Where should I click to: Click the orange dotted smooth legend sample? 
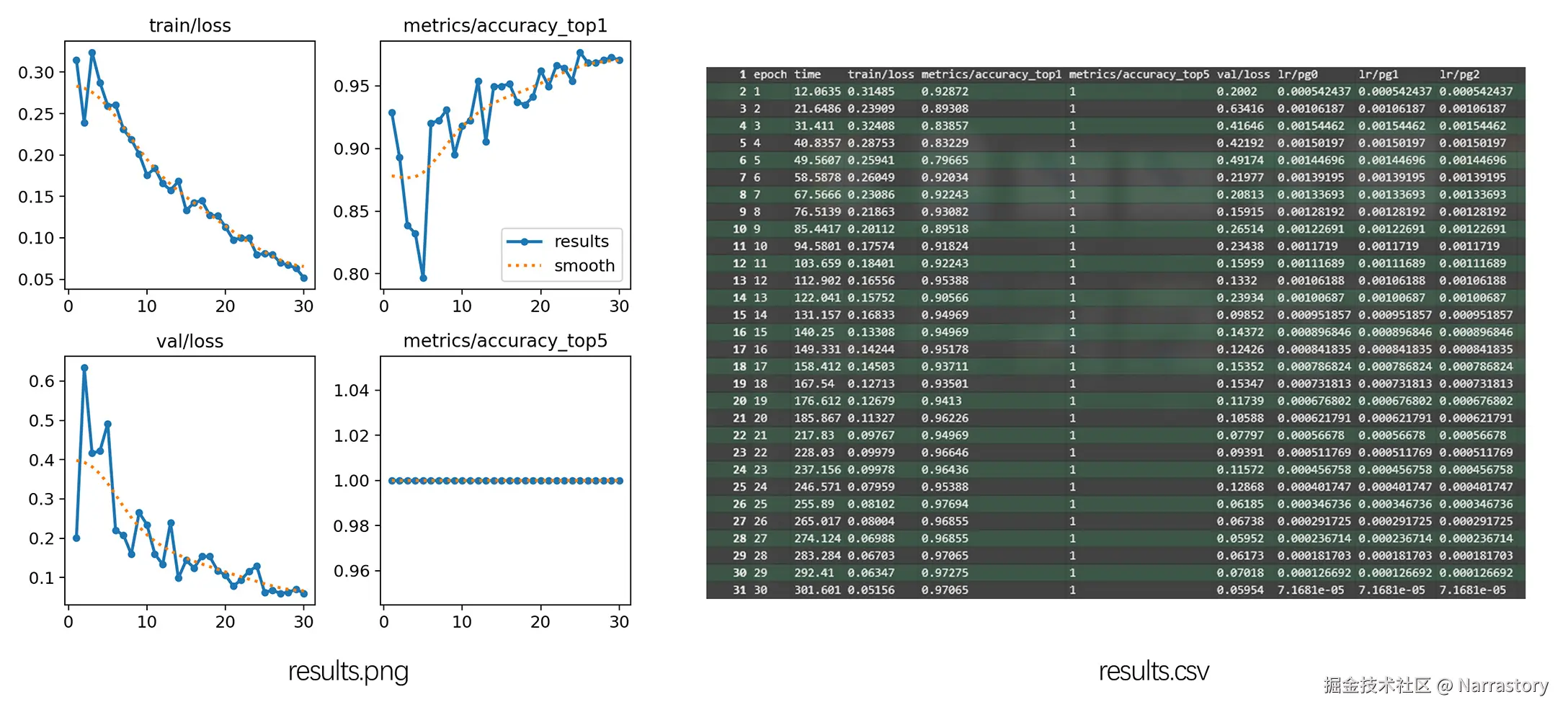tap(525, 266)
